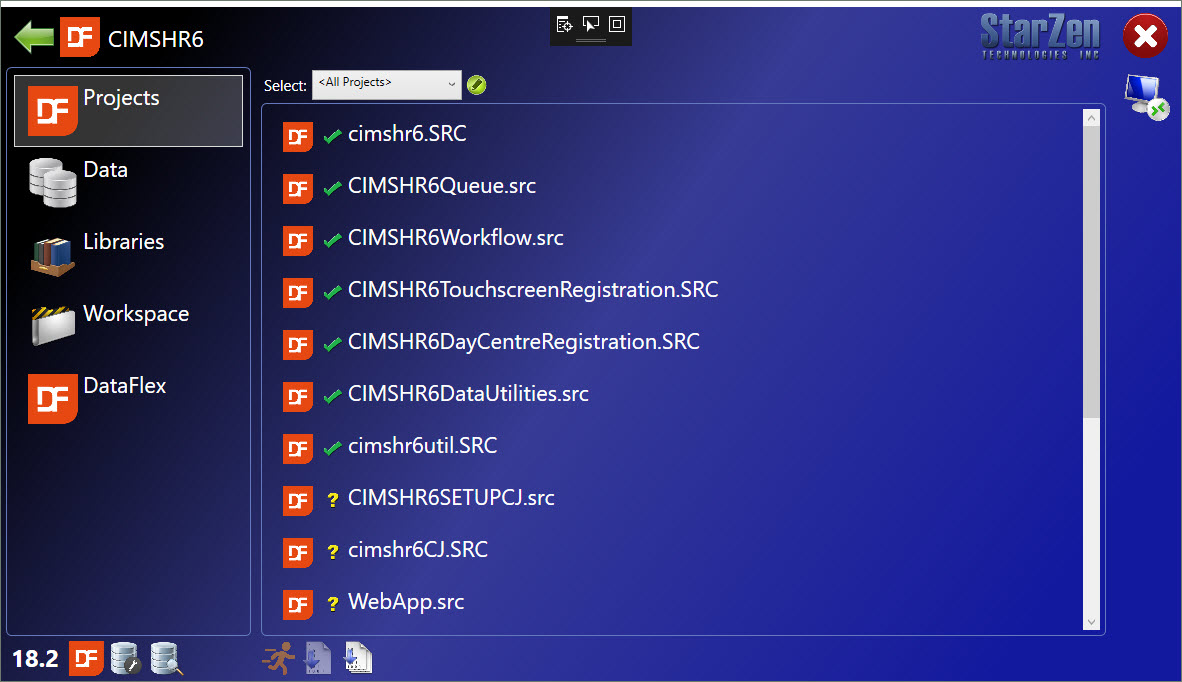The width and height of the screenshot is (1182, 682).
Task: Click the green checkmark beside CIMSHR6Workflow.src
Action: point(332,240)
